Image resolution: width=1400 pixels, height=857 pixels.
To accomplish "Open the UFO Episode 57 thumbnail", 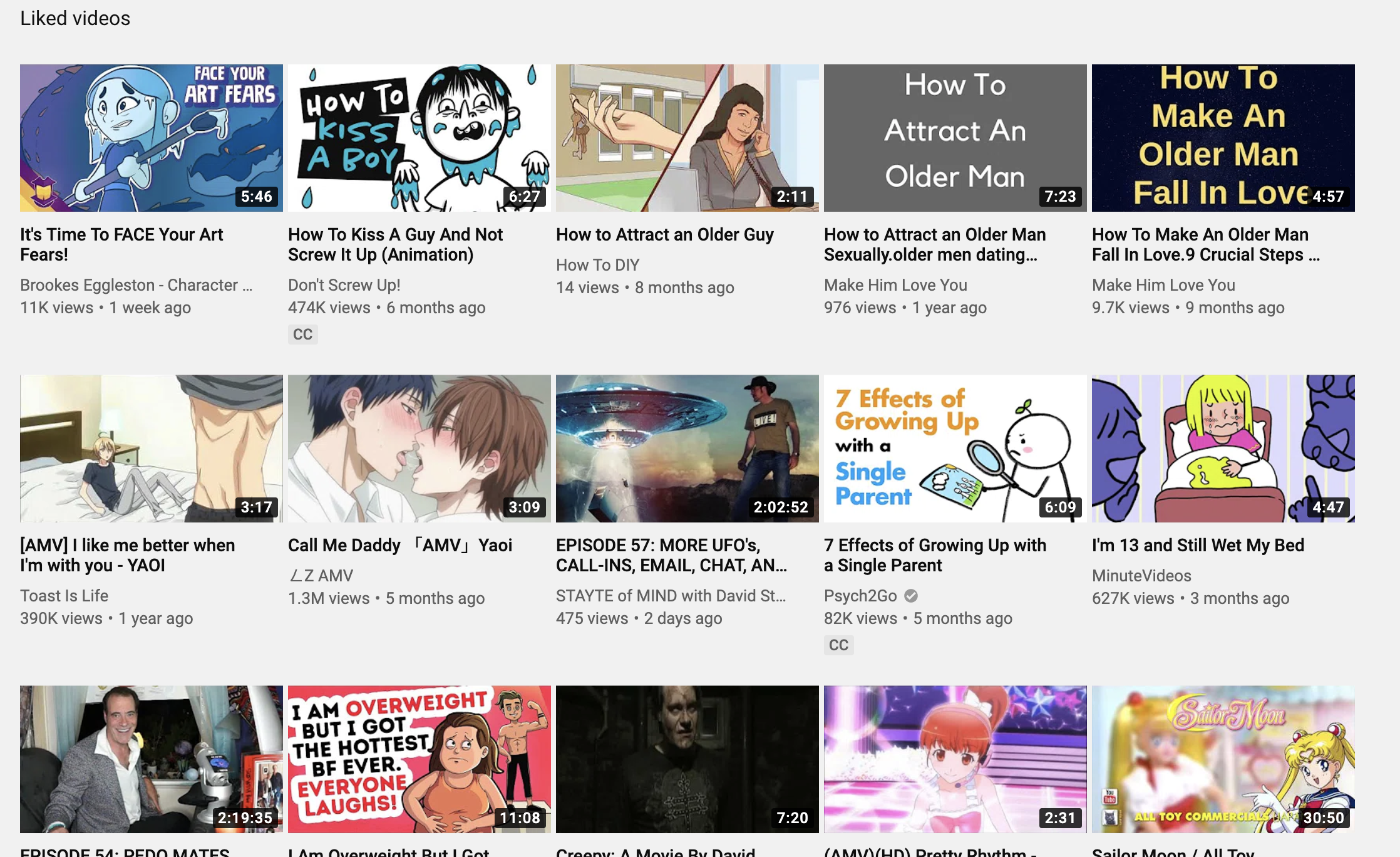I will pyautogui.click(x=687, y=448).
